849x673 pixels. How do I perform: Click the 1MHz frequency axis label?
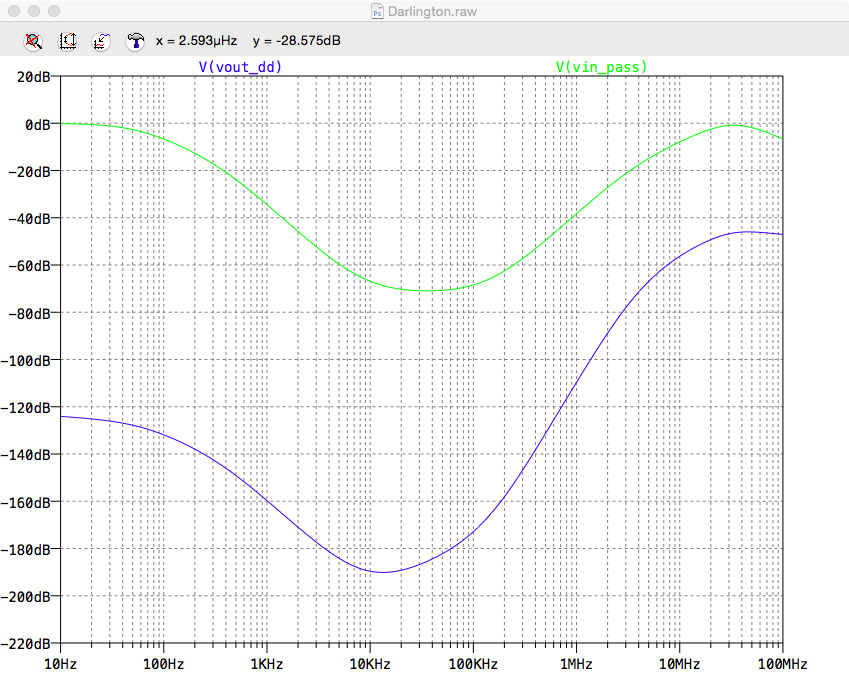pos(576,664)
